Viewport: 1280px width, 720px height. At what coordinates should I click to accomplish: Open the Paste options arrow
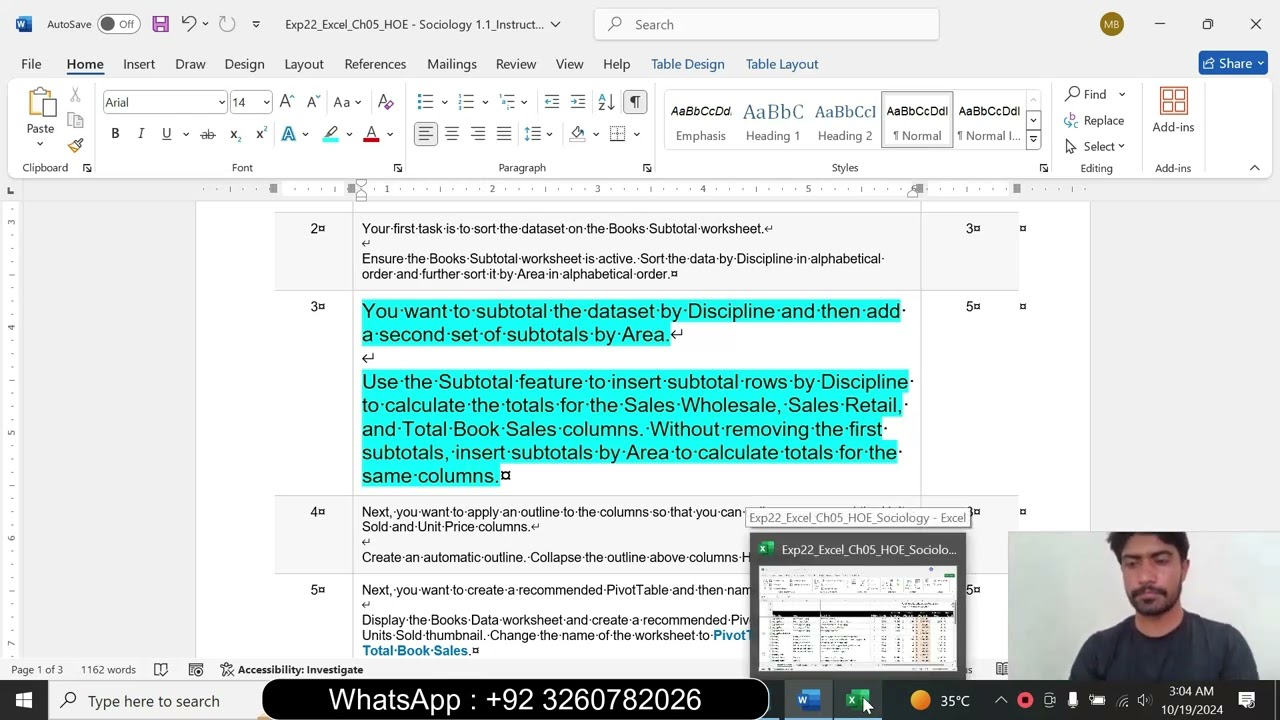point(40,145)
